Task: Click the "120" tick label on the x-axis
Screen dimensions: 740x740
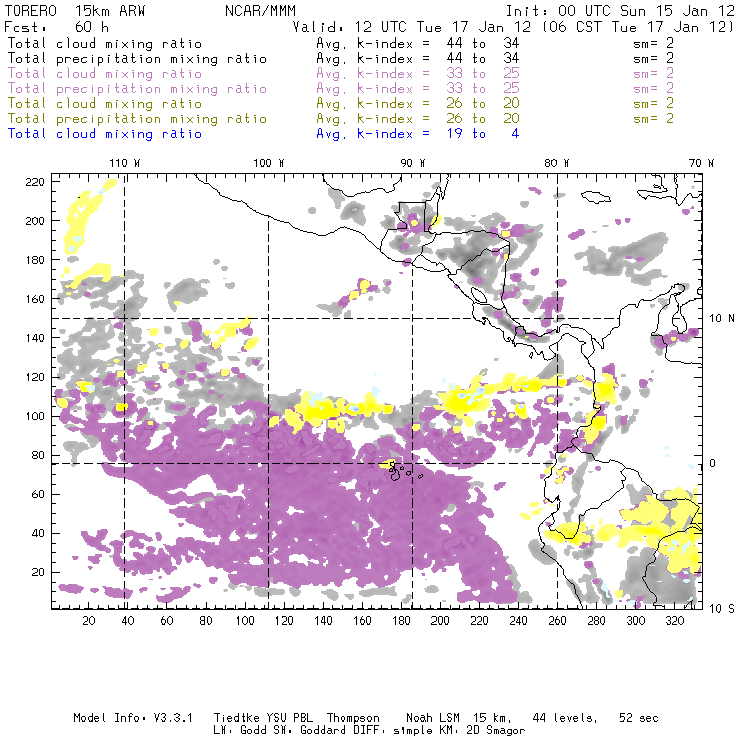Action: point(284,621)
